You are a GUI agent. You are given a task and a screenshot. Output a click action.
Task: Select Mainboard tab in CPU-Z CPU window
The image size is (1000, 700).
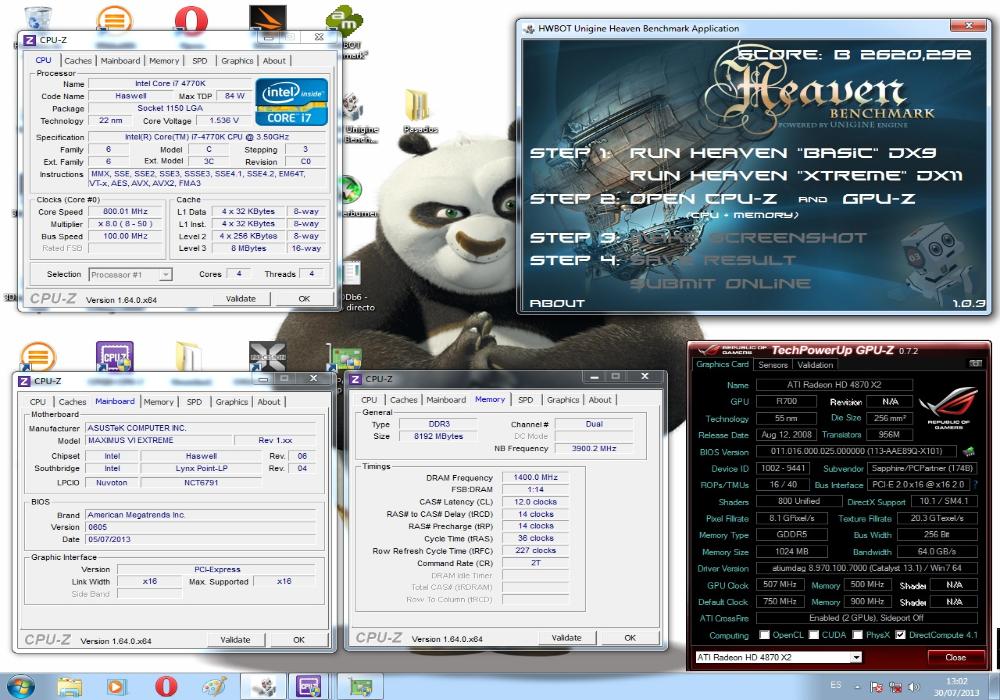120,61
